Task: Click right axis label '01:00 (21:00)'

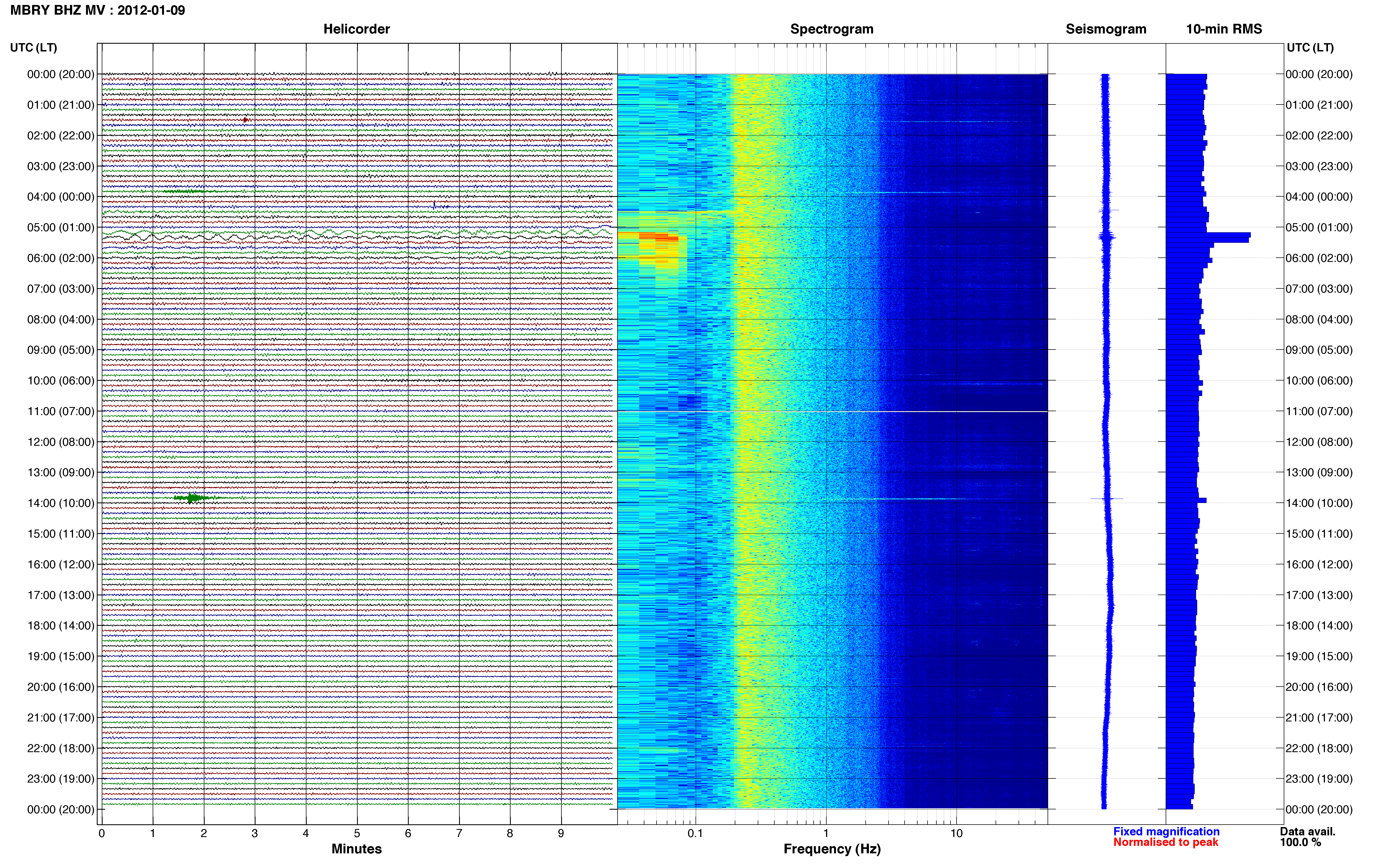Action: tap(1319, 105)
